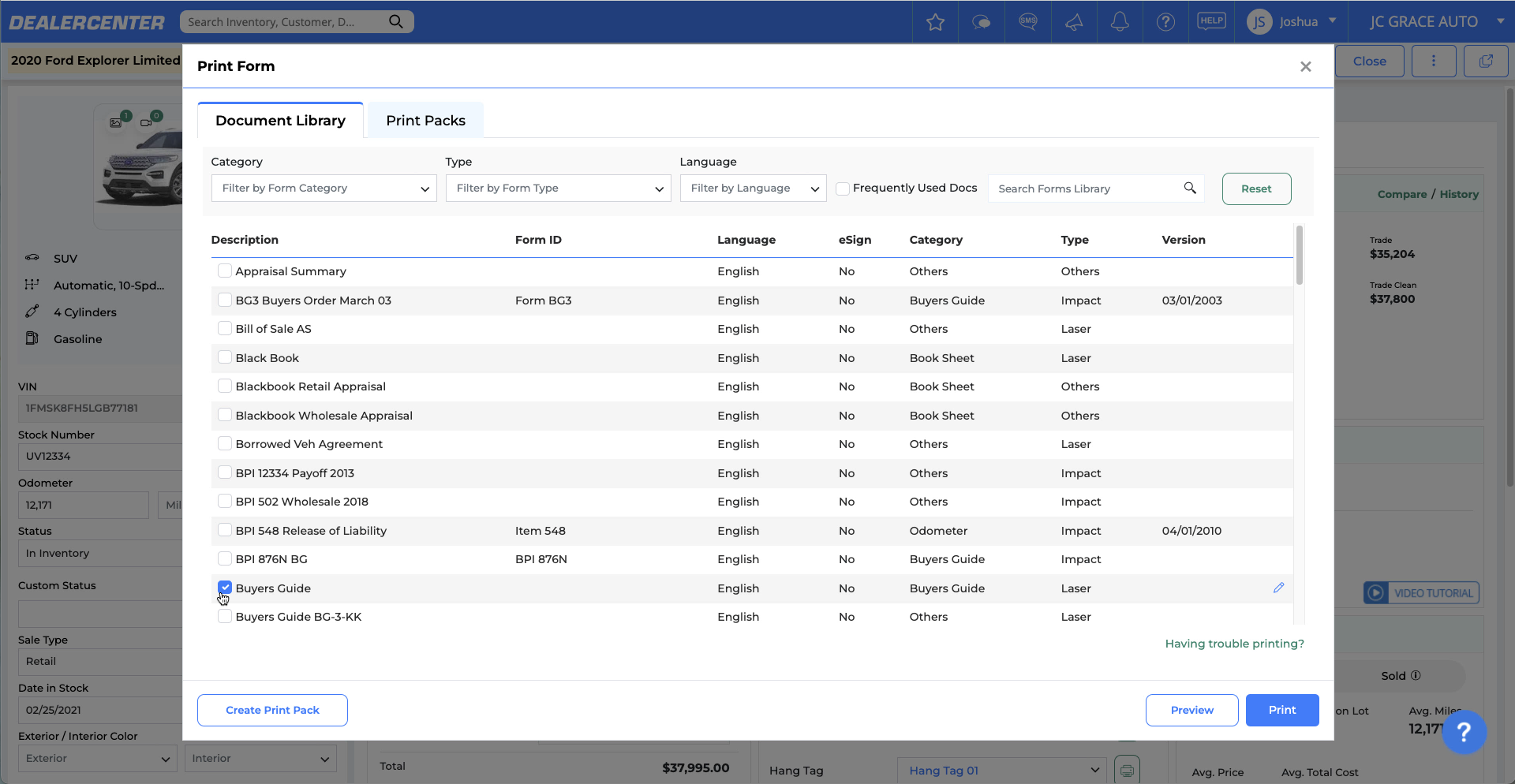Open the Exterior color dropdown
1515x784 pixels.
[x=98, y=758]
